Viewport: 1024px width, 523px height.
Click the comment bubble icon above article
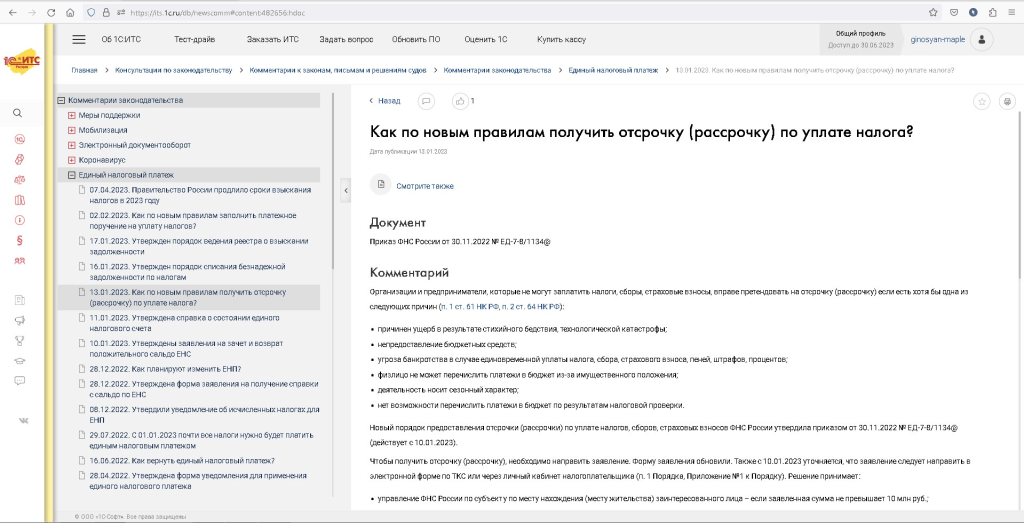click(426, 101)
